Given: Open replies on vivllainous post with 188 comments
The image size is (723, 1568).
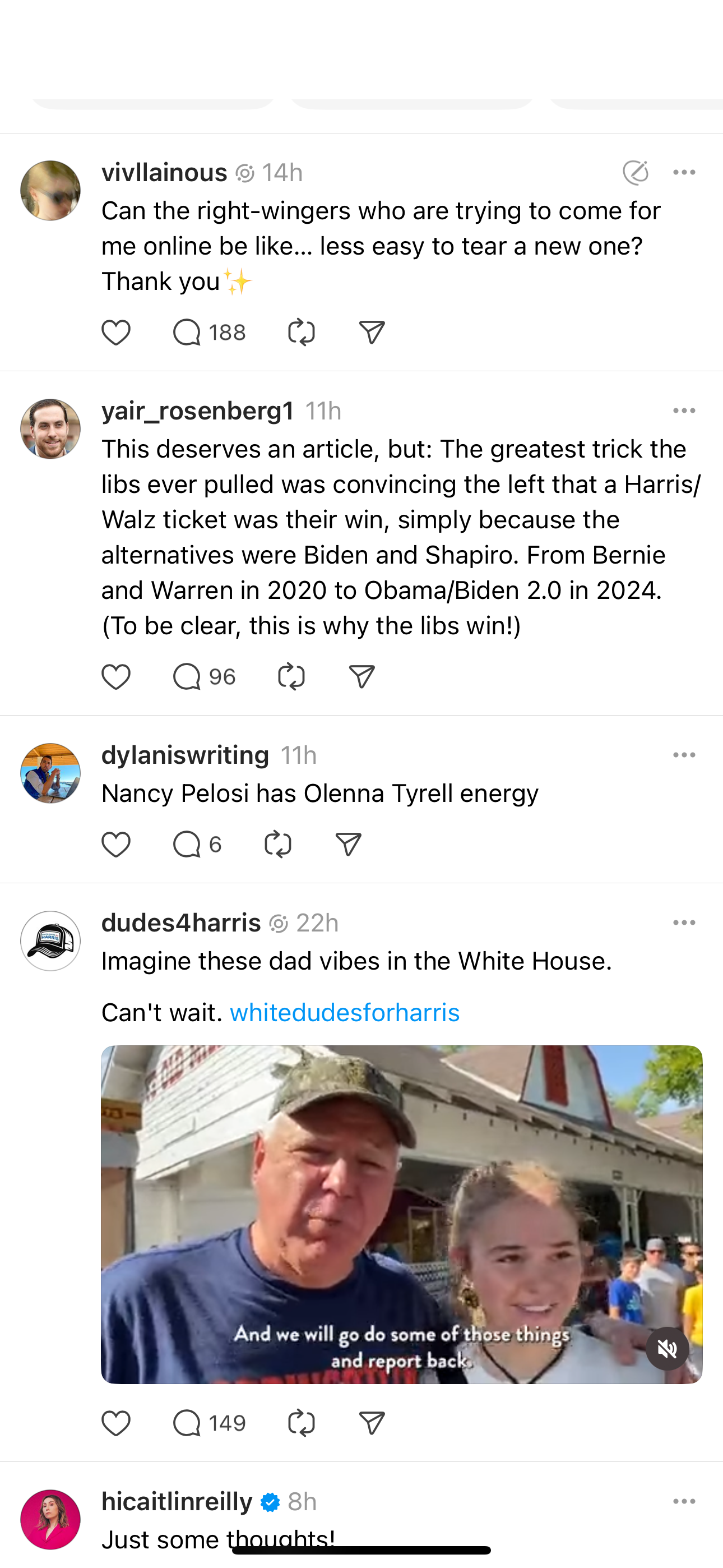Looking at the screenshot, I should click(x=208, y=333).
